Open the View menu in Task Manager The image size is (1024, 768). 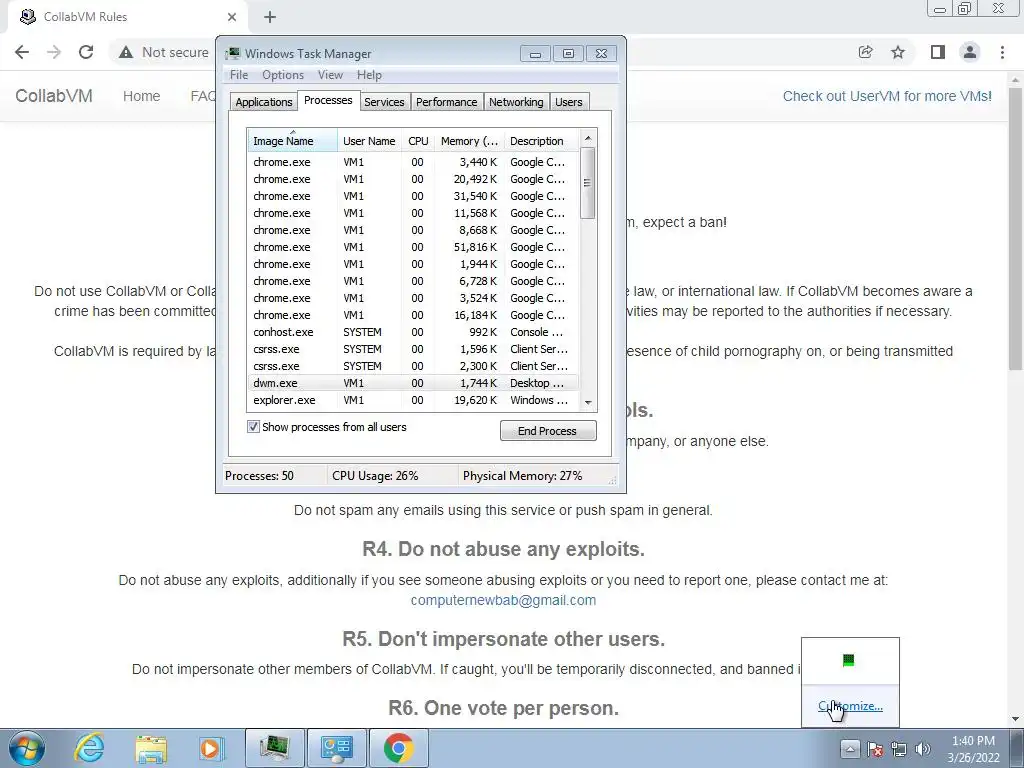pyautogui.click(x=330, y=75)
